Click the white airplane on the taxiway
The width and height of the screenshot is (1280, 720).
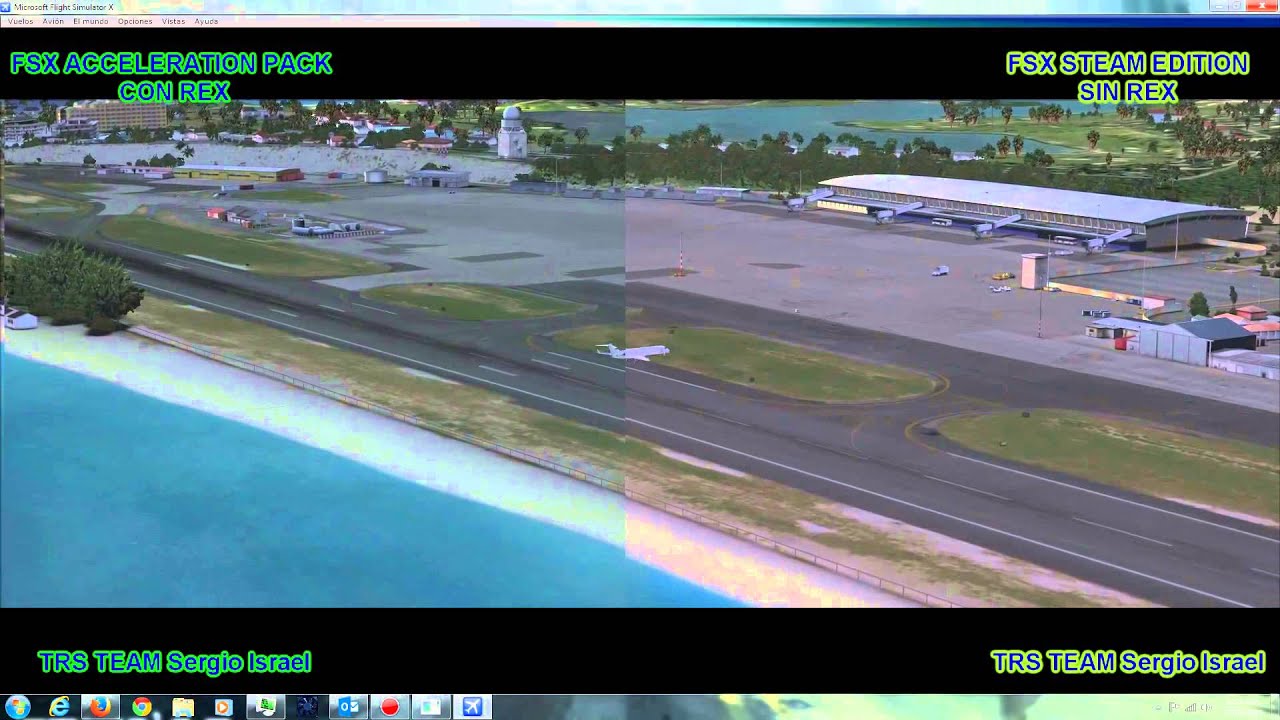[x=633, y=351]
